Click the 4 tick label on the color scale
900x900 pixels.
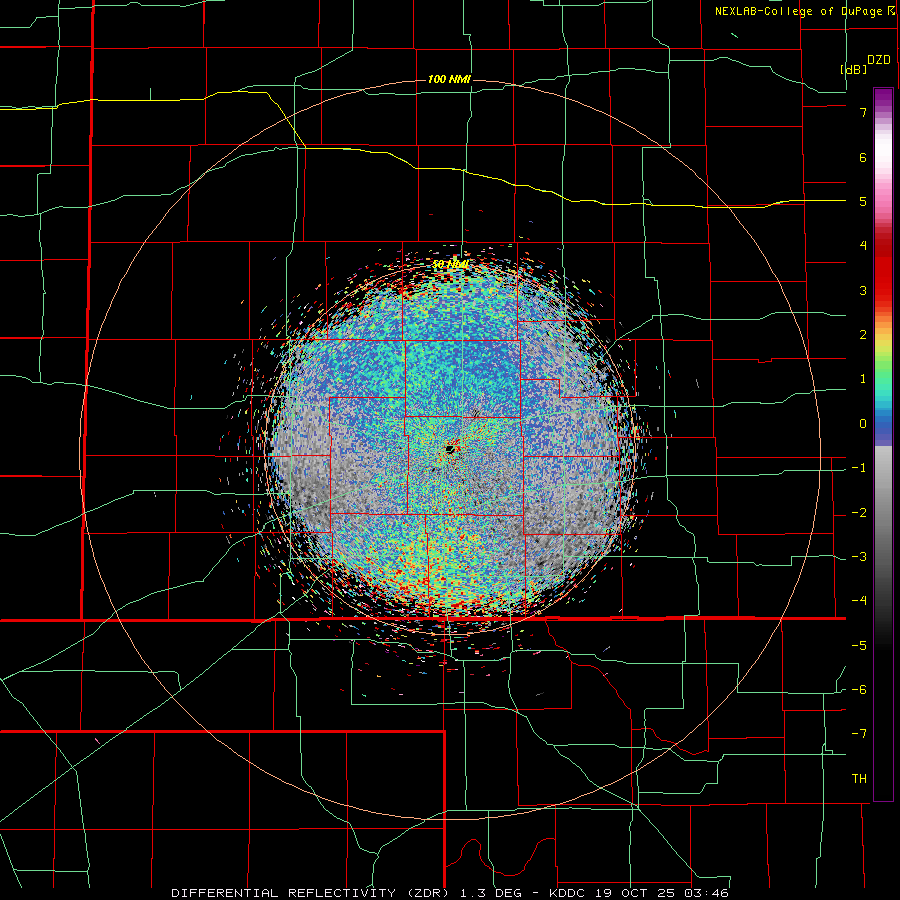[x=863, y=246]
